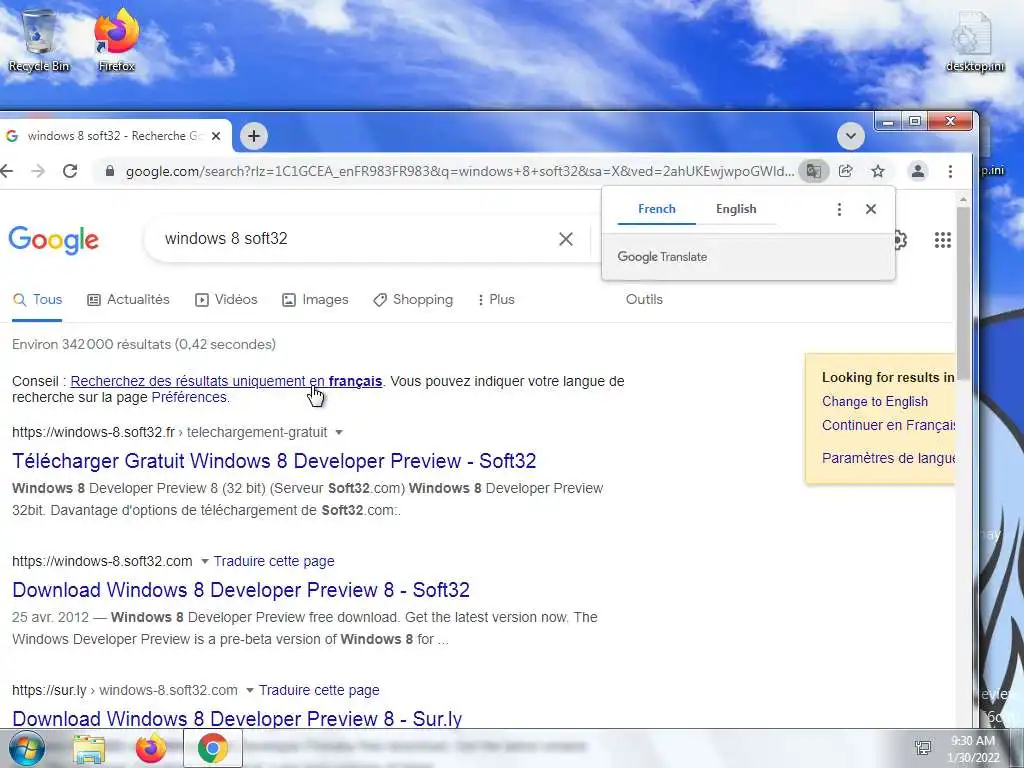
Task: Expand dropdown next to windows-8.soft32.fr URL
Action: [339, 432]
